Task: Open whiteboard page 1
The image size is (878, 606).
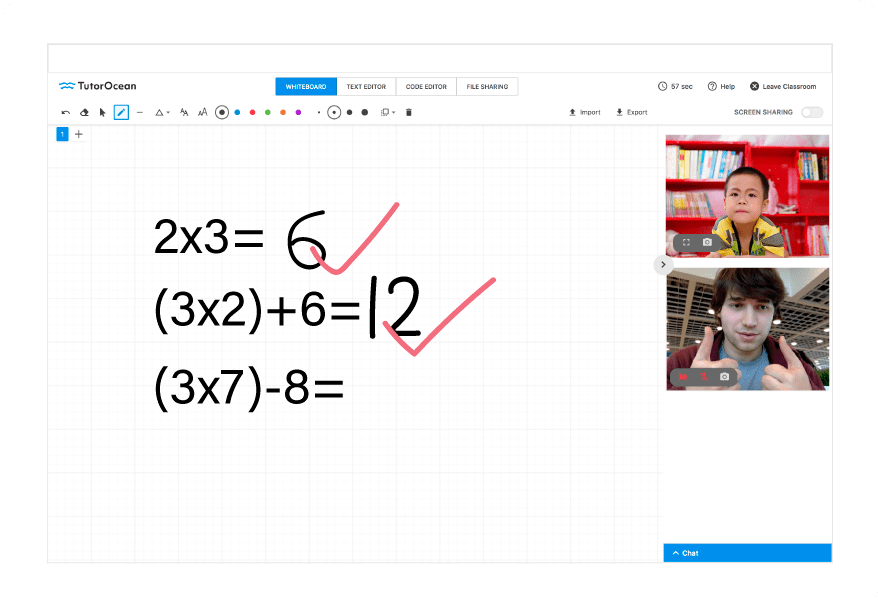Action: 62,134
